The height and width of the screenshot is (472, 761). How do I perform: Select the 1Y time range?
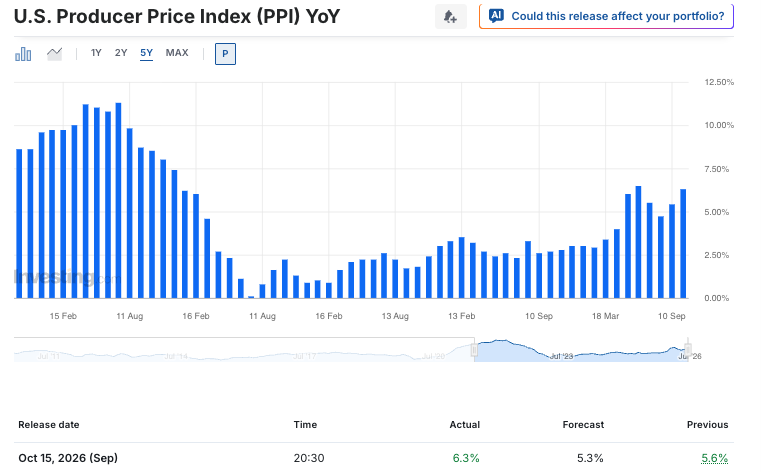click(96, 53)
